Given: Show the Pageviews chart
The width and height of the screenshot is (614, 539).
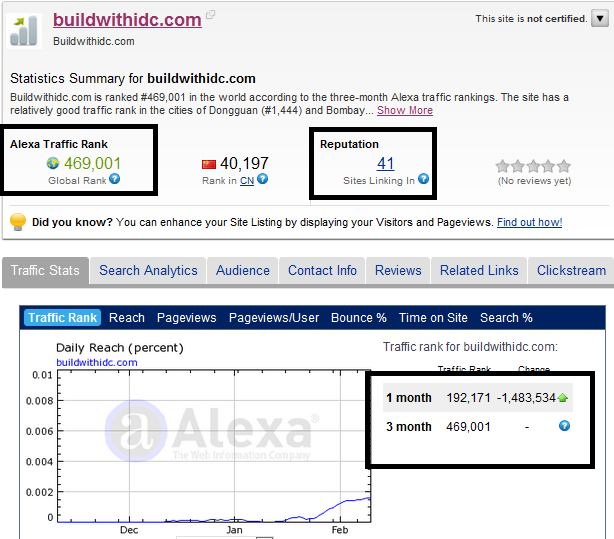Looking at the screenshot, I should (186, 318).
